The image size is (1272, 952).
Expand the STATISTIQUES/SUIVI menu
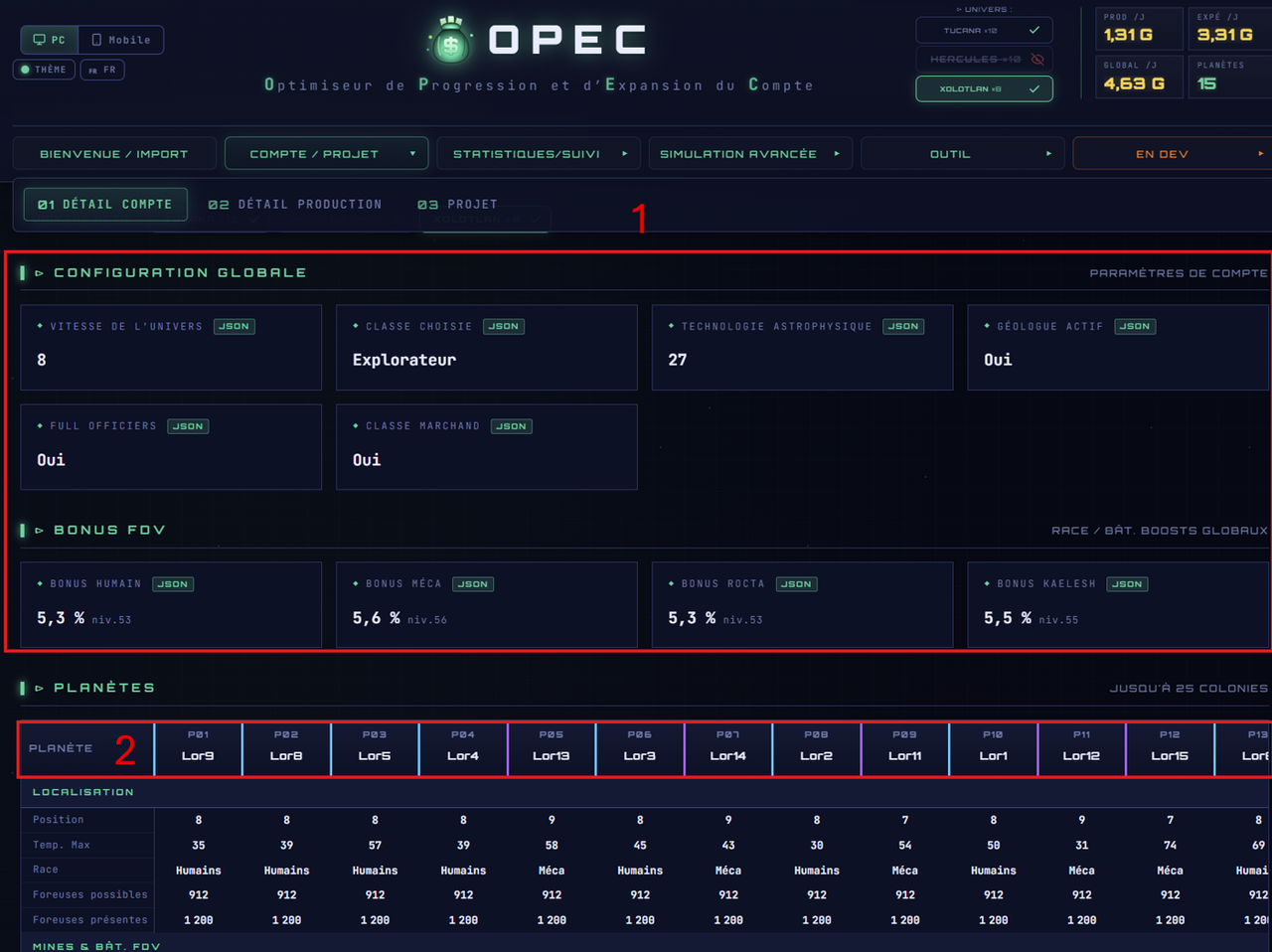click(x=539, y=154)
